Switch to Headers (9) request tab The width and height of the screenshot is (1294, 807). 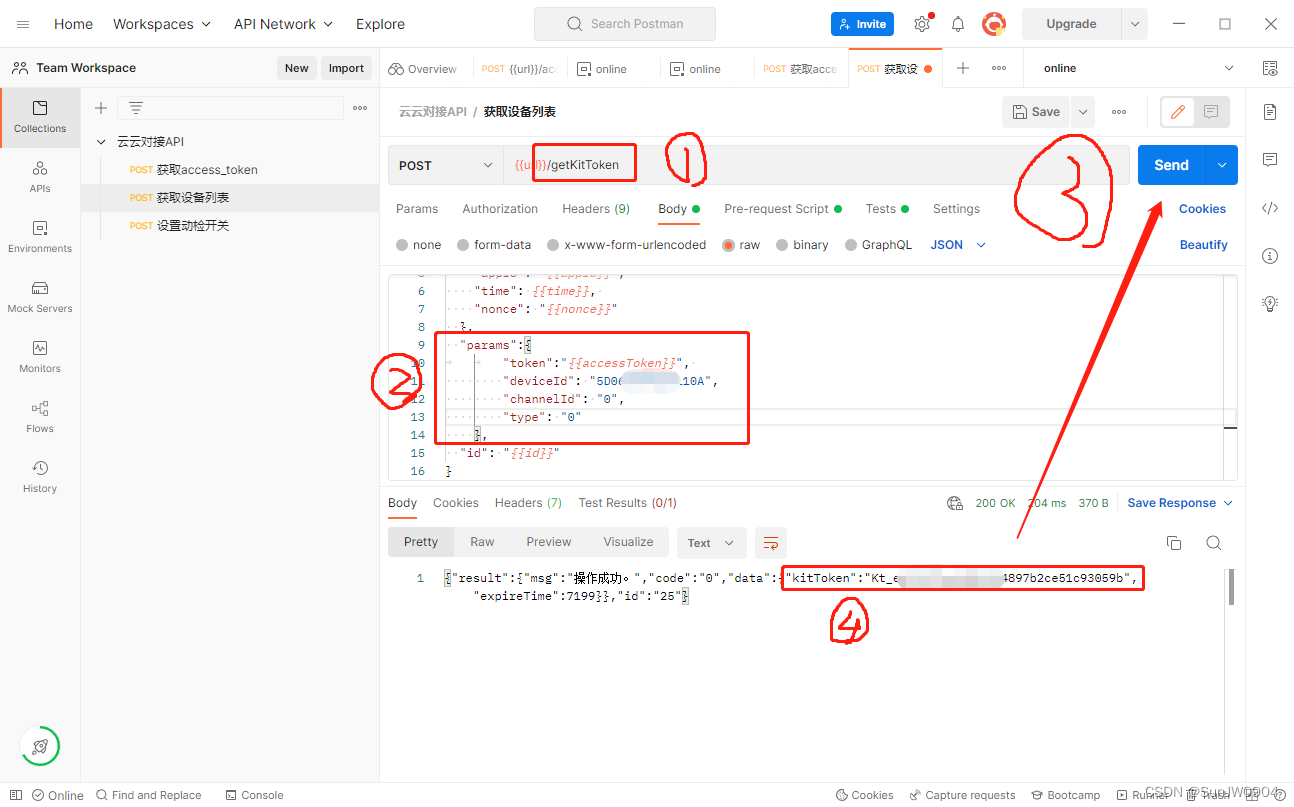click(596, 209)
